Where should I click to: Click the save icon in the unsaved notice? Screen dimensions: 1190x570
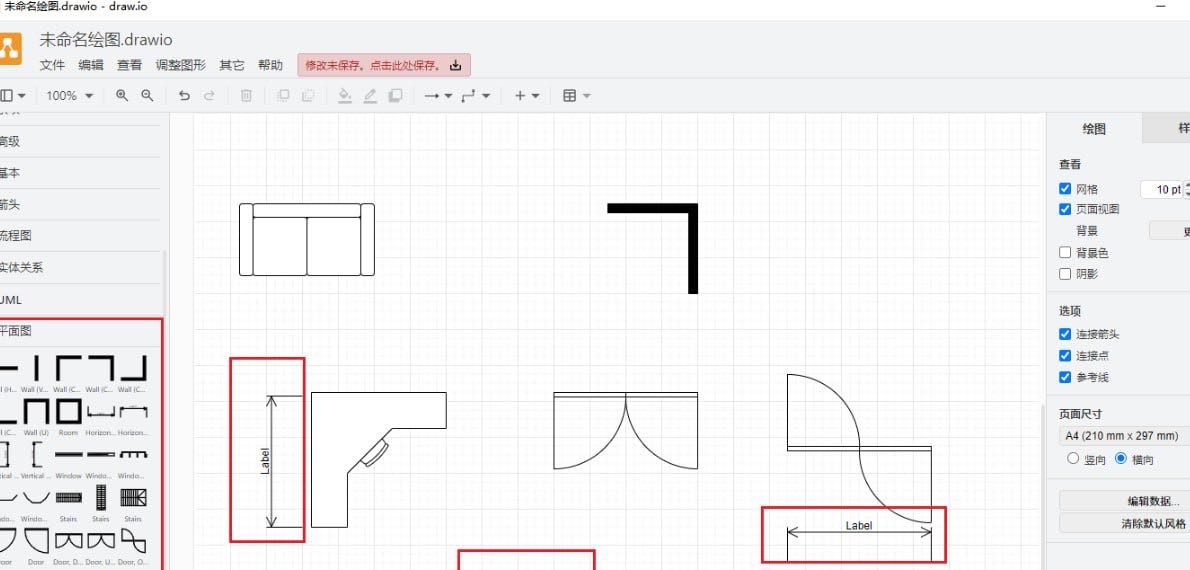(456, 66)
